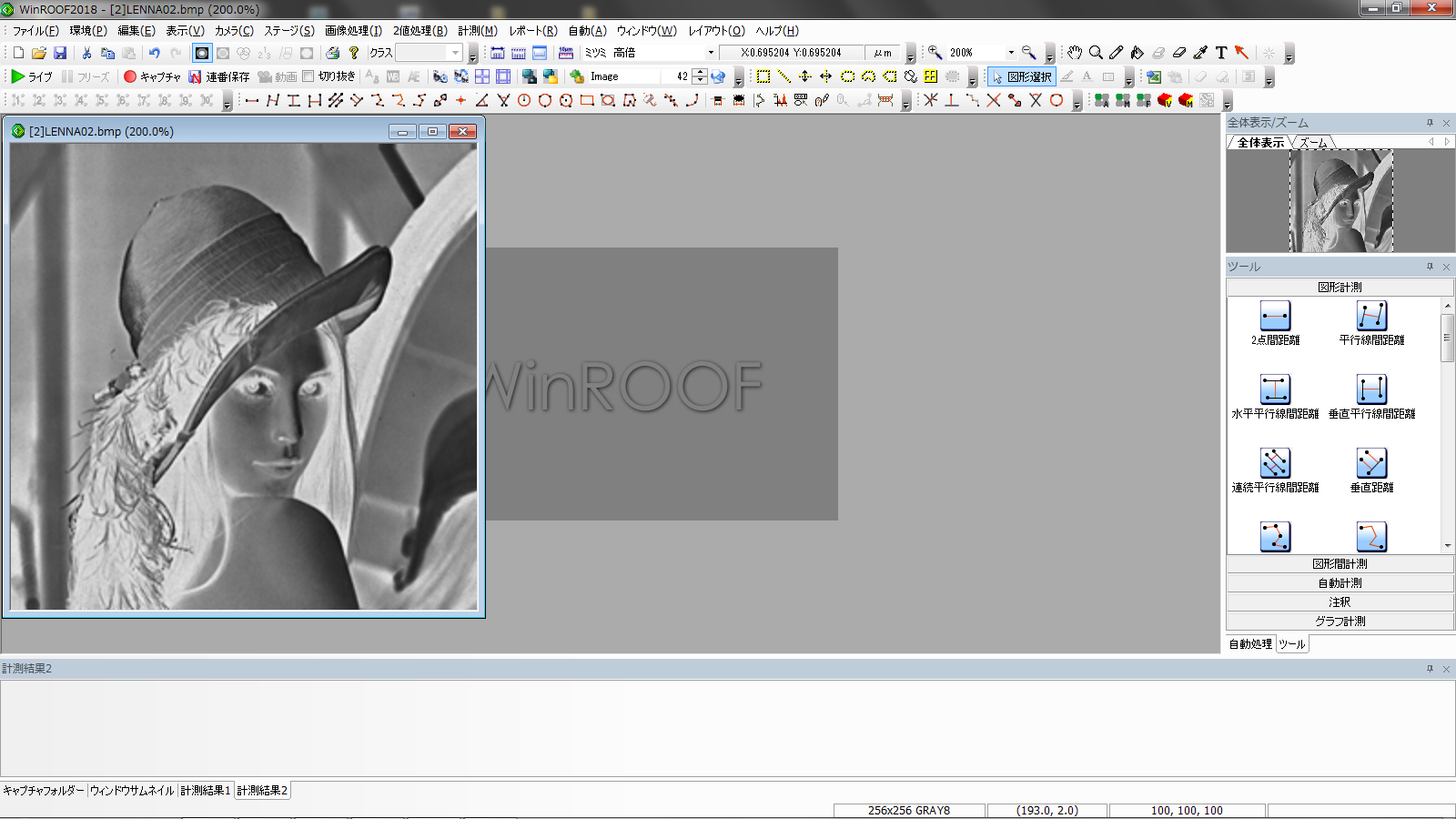Select the 水平平行線間距離 tool
This screenshot has height=819, width=1456.
(x=1275, y=397)
